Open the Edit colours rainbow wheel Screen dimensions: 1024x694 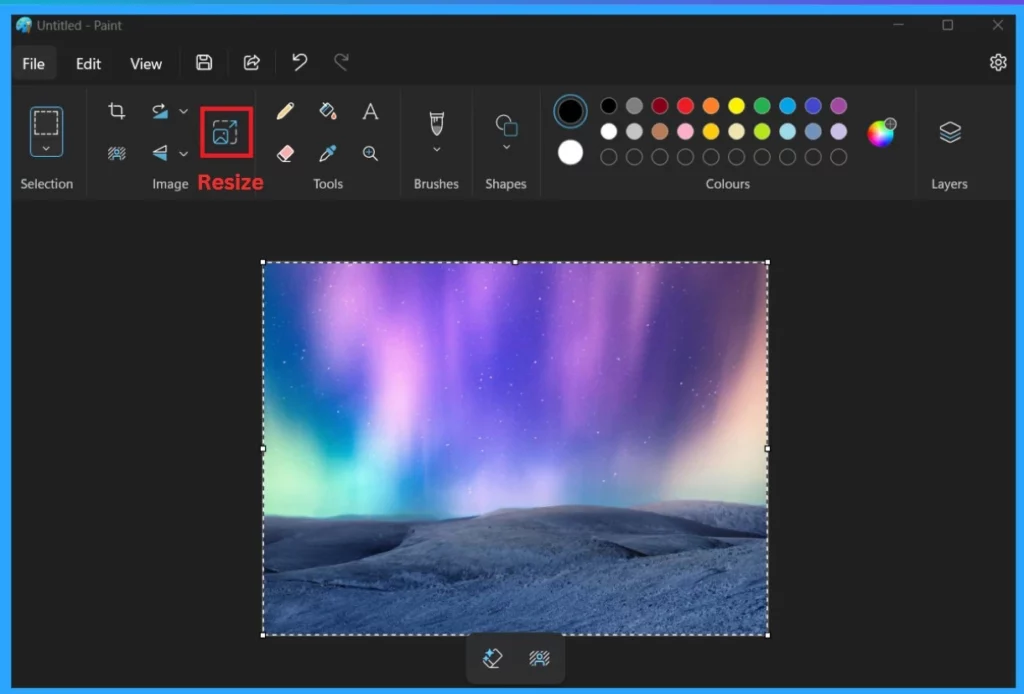(880, 133)
